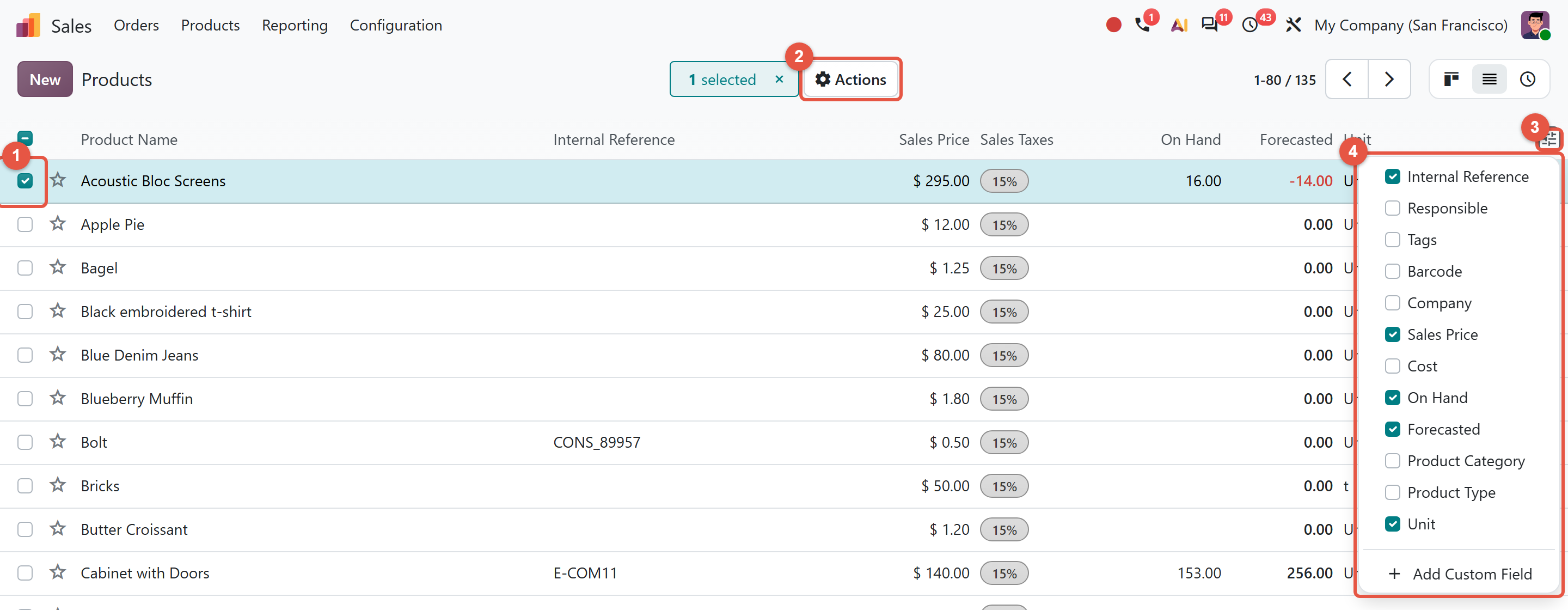Open the Configuration menu
The height and width of the screenshot is (610, 1568).
[396, 25]
